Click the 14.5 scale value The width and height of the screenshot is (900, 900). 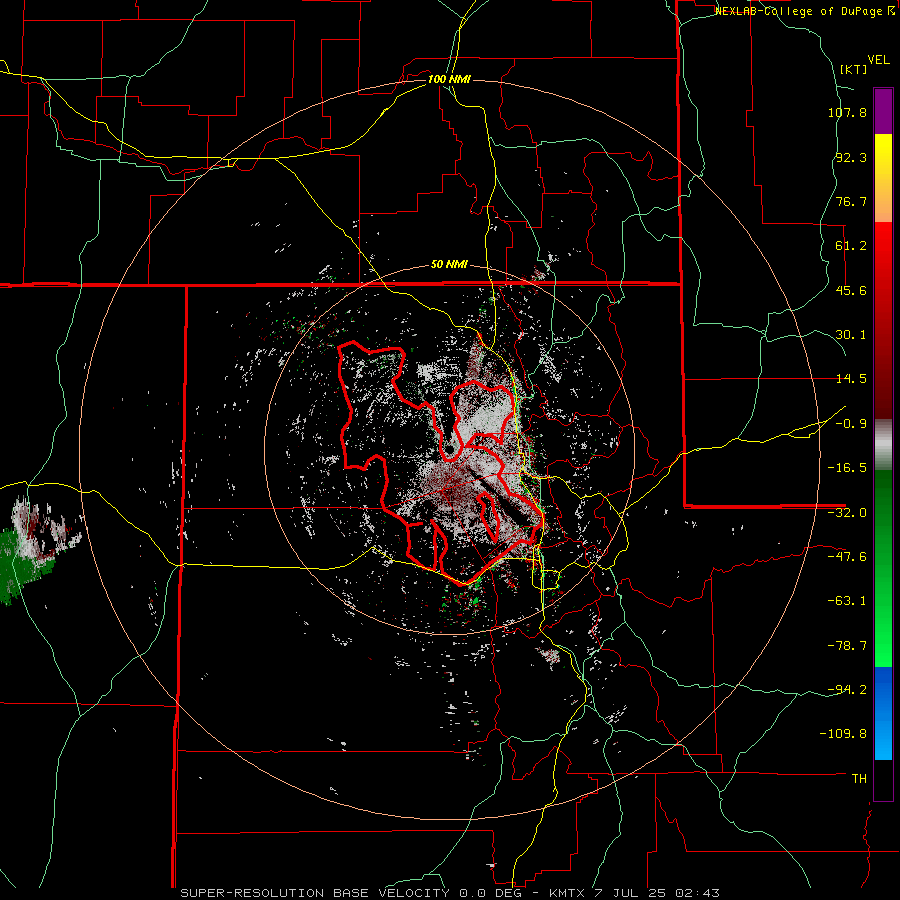(851, 379)
